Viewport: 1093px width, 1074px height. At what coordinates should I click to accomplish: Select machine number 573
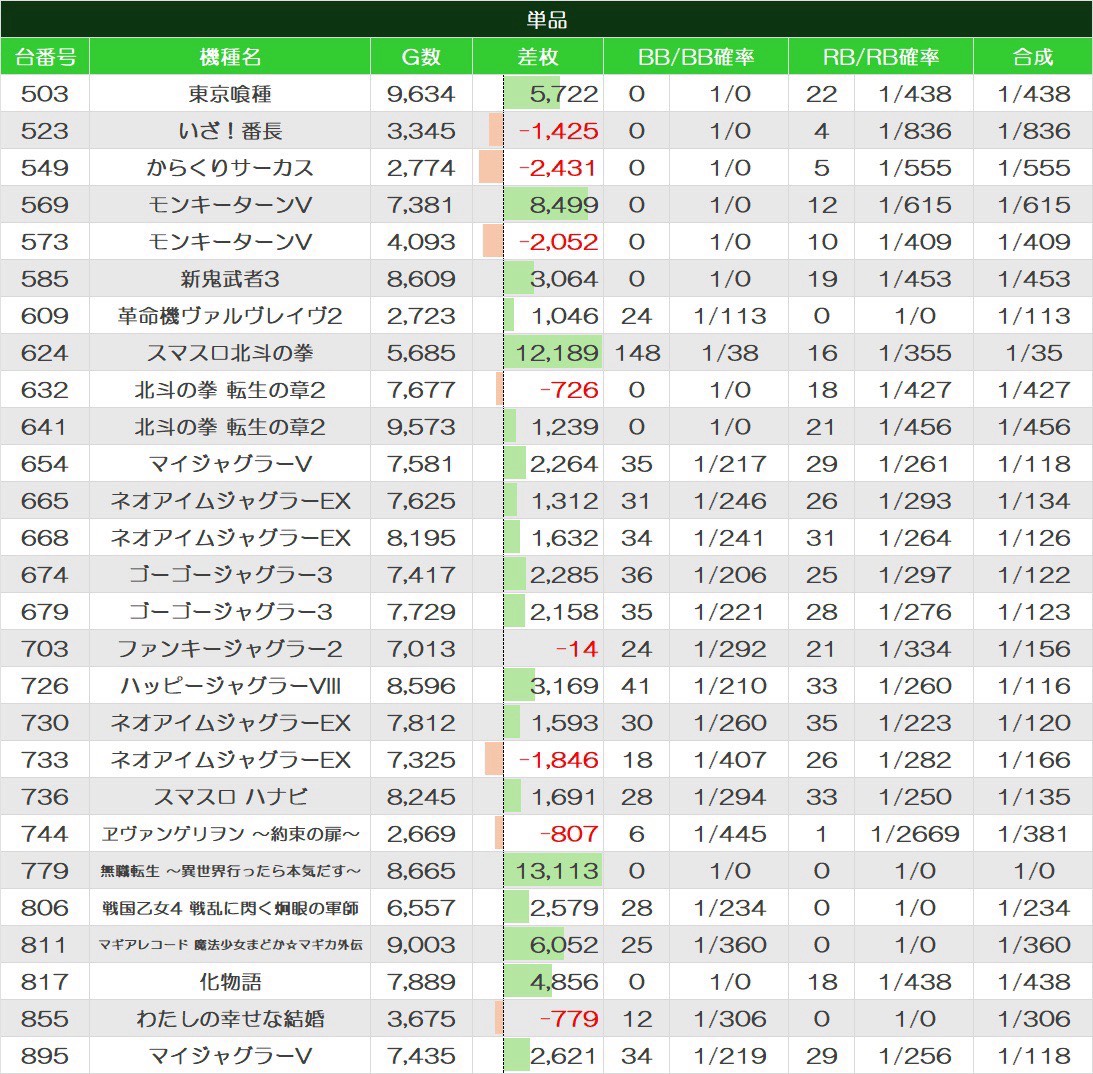coord(45,241)
